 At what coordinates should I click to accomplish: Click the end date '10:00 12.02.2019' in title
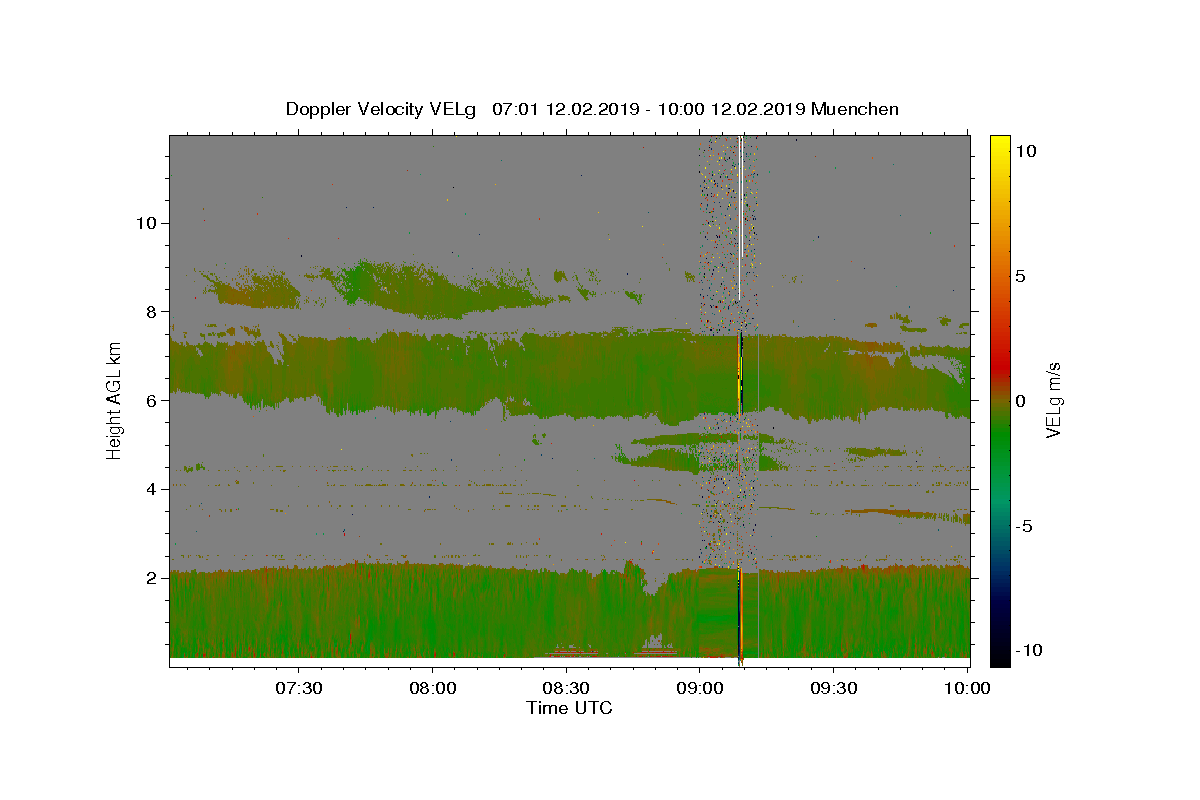tap(733, 109)
